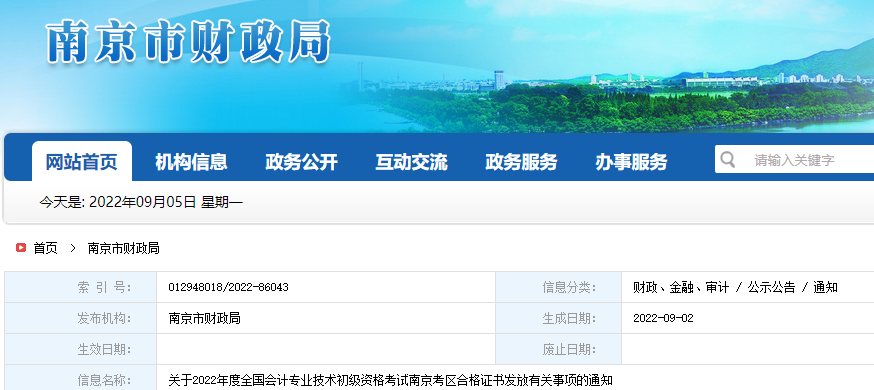Click the notice title starting 关于2022年度全国会计
The height and width of the screenshot is (390, 874).
(391, 381)
